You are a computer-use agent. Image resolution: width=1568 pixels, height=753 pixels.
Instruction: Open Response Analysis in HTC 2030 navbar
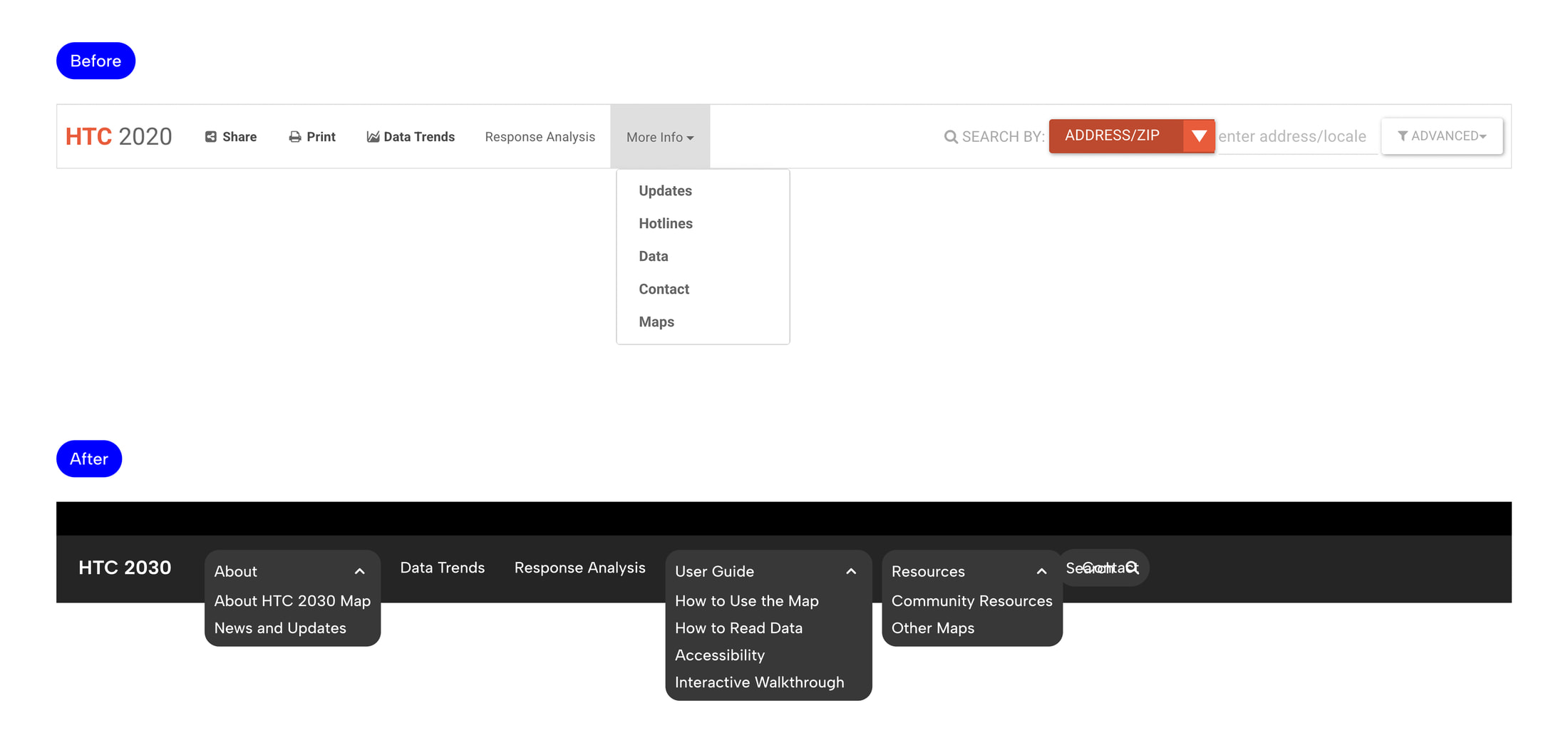pos(579,568)
